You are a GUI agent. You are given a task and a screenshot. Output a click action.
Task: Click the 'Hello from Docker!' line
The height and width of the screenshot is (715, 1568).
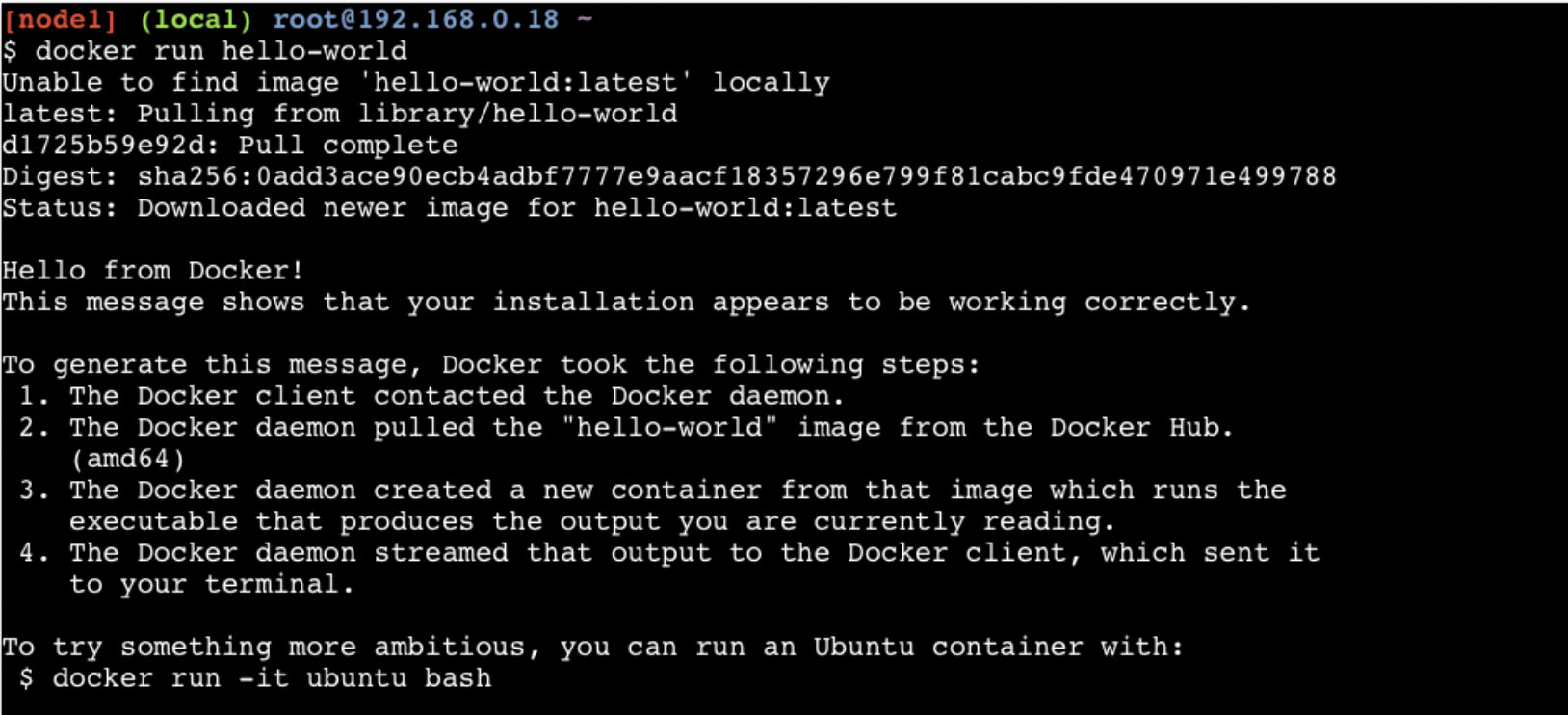point(153,271)
